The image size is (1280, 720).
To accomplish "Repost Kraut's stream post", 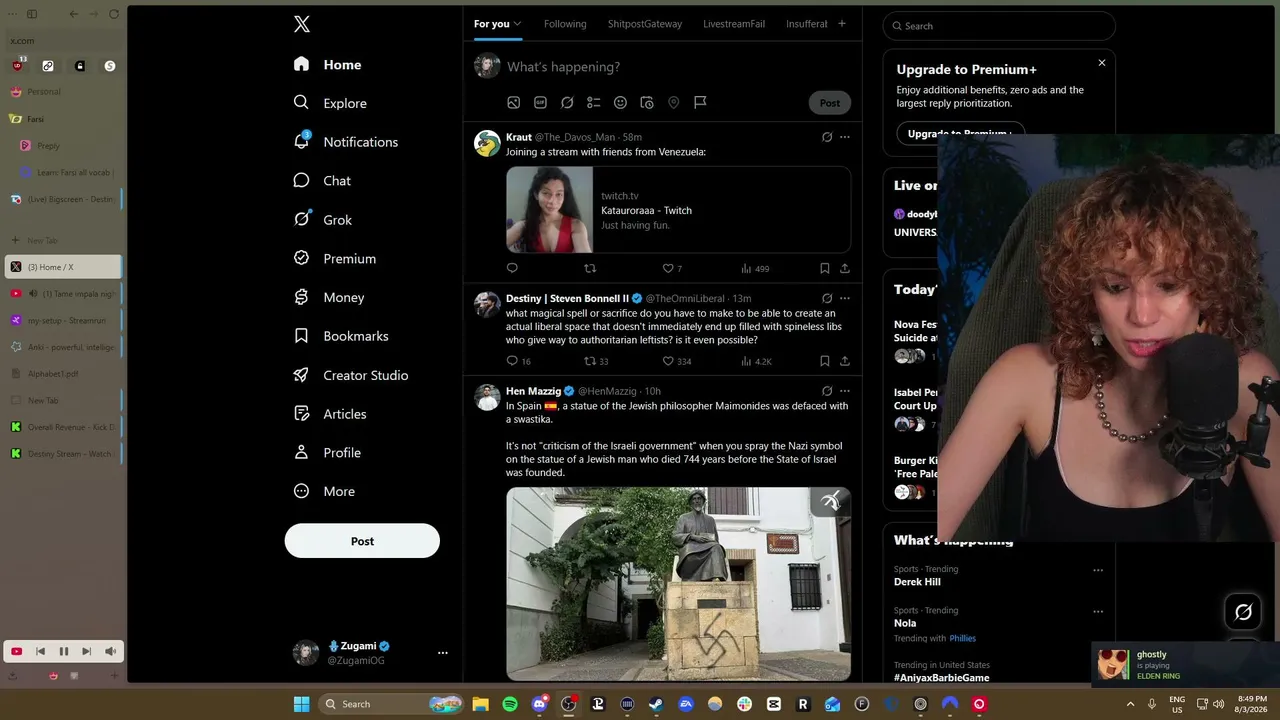I will (590, 268).
